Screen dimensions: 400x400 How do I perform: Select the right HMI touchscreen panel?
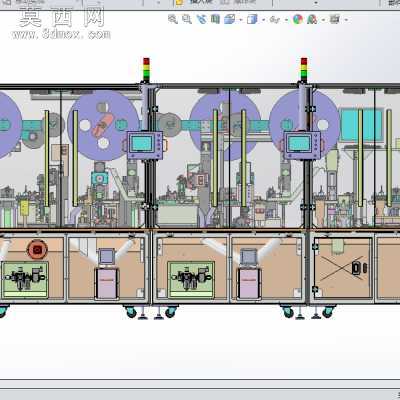tap(302, 145)
